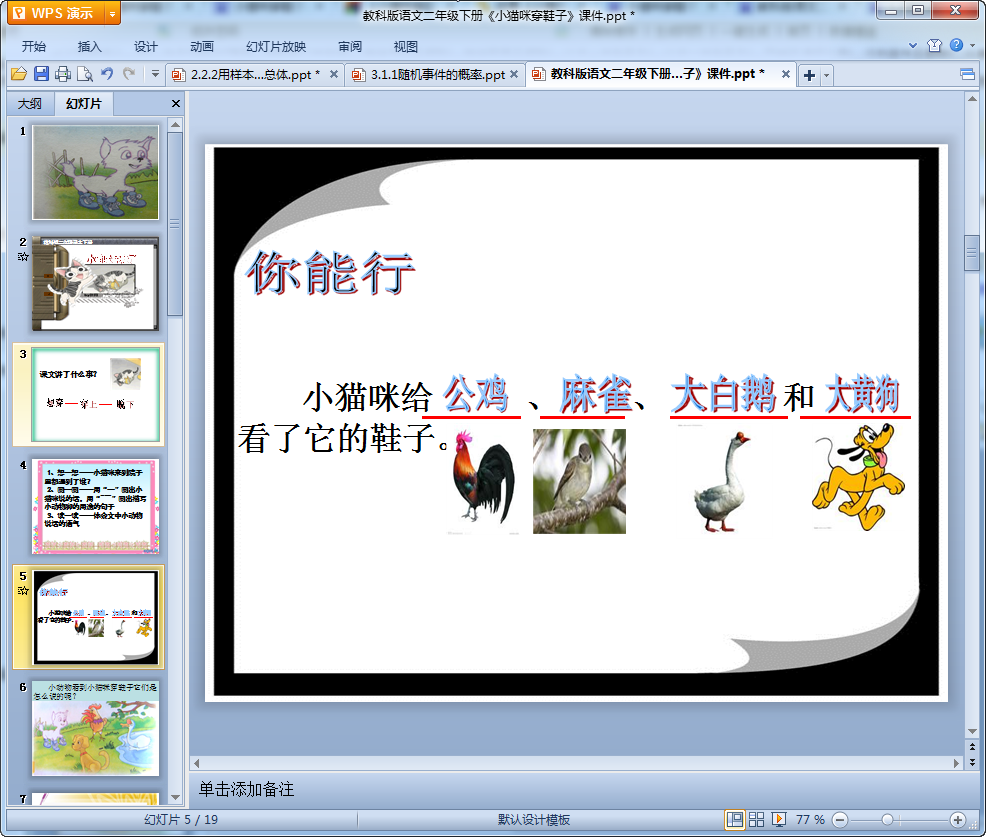Zoom out with minus button
Image resolution: width=986 pixels, height=837 pixels.
(839, 820)
